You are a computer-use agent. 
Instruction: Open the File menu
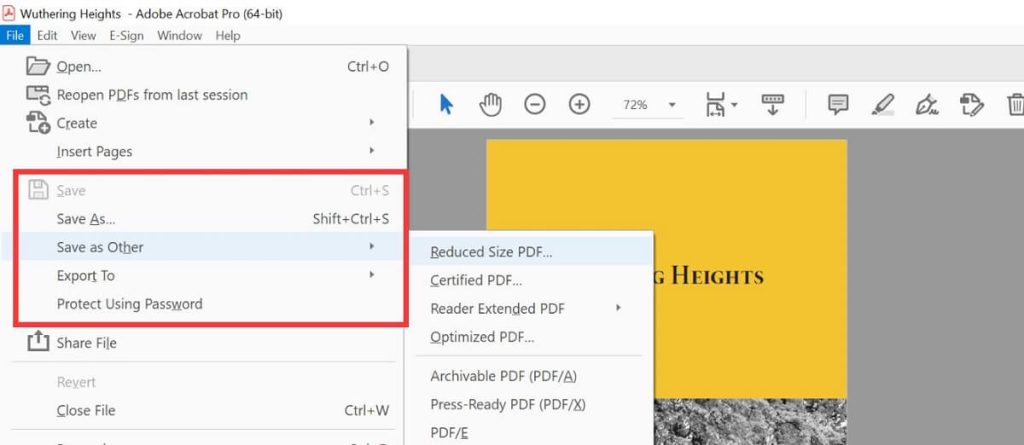15,35
